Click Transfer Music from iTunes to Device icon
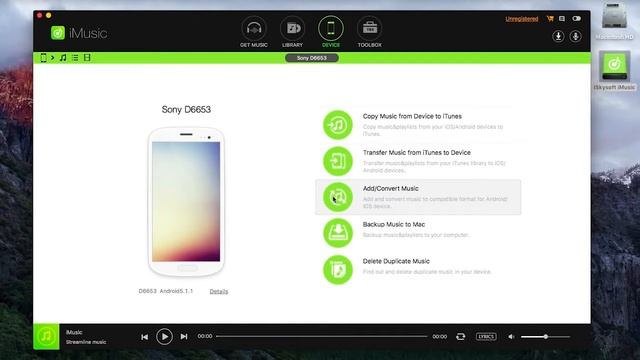640x360 pixels. click(338, 161)
